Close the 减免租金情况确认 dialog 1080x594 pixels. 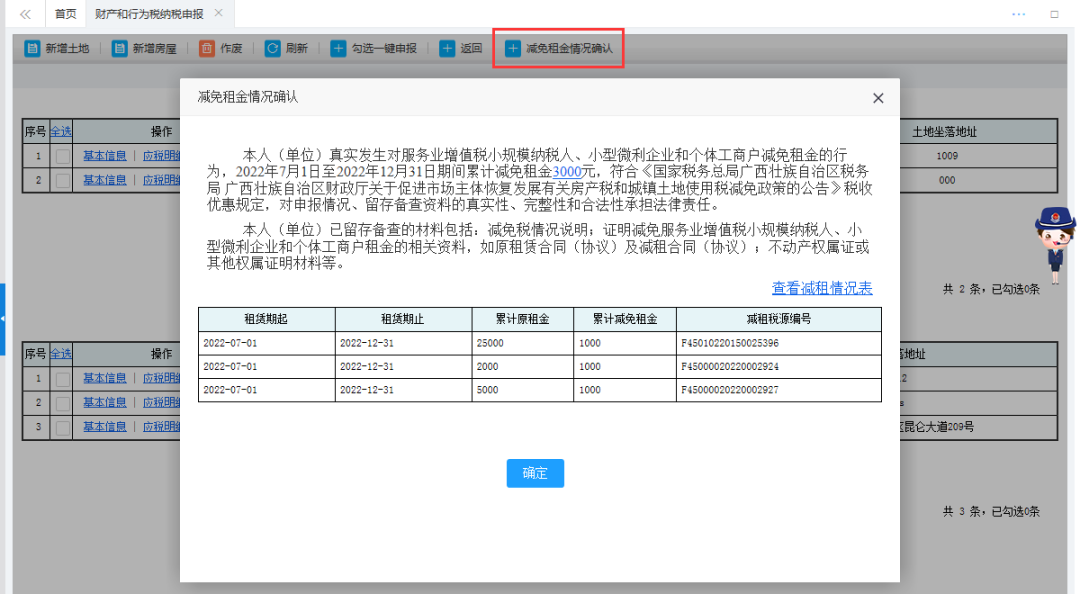click(x=878, y=98)
